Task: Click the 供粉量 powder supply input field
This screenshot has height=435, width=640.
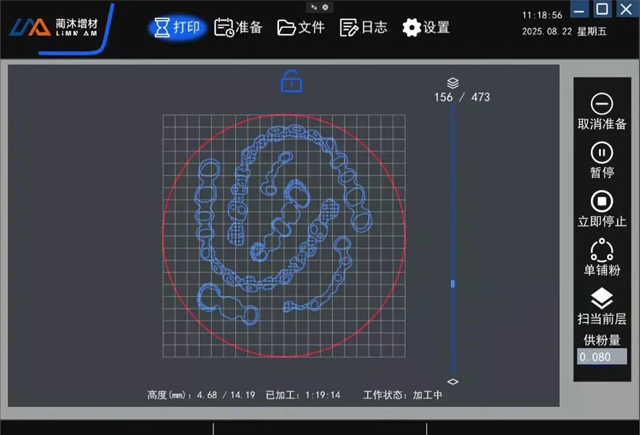Action: pyautogui.click(x=602, y=357)
